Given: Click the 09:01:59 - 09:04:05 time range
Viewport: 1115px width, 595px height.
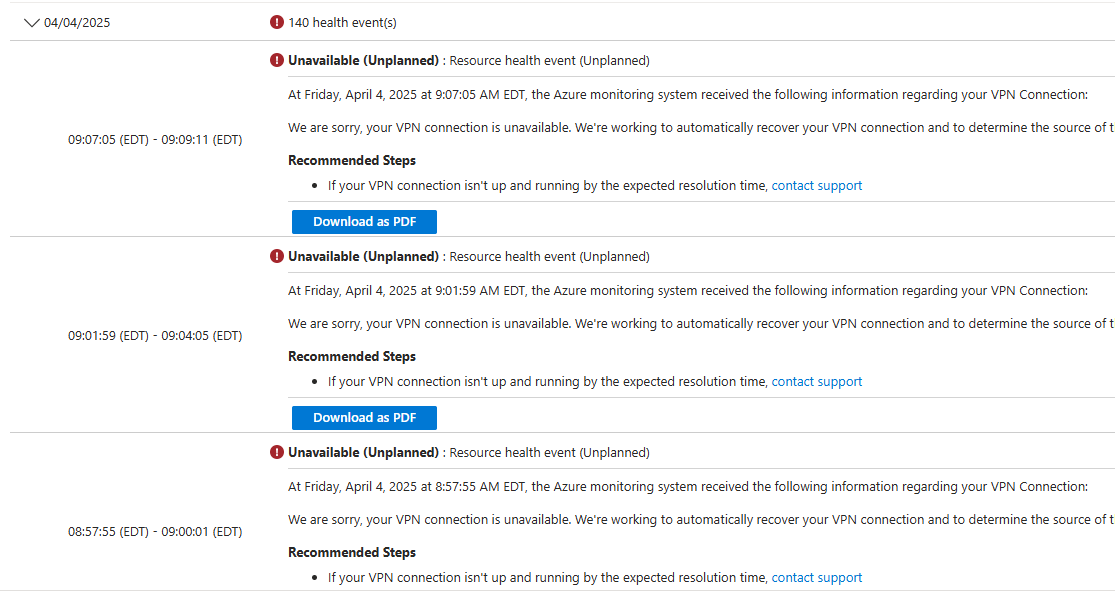Looking at the screenshot, I should click(155, 336).
